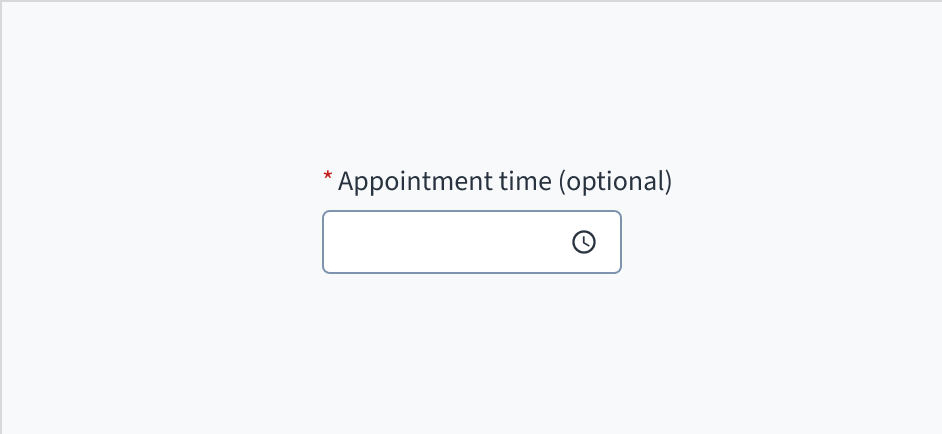
Task: Click the asterisk before "Appointment time"
Action: [x=327, y=178]
